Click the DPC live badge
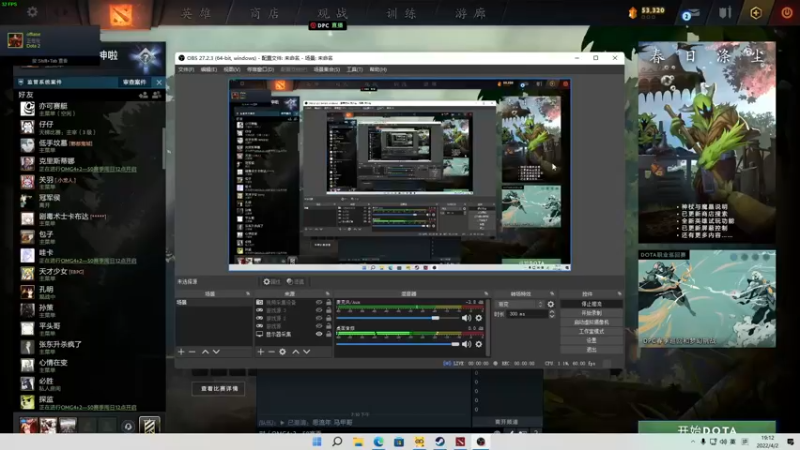Screen dimensions: 800x450 [x=328, y=25]
